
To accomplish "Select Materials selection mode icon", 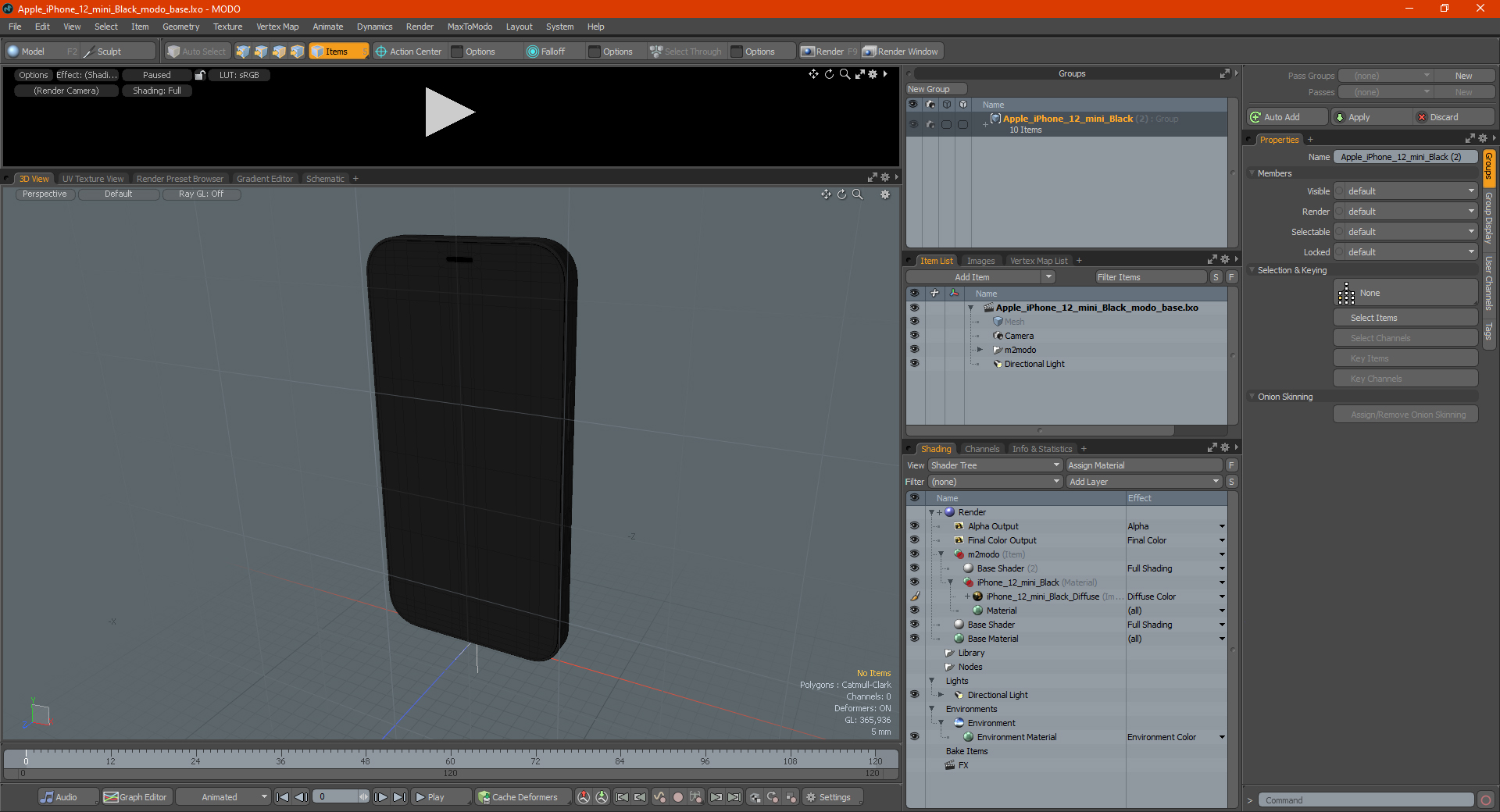I will (x=297, y=52).
